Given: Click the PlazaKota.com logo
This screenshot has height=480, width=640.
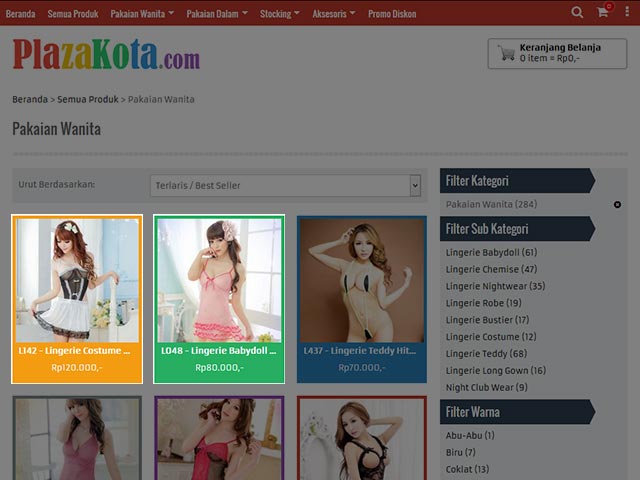Looking at the screenshot, I should [x=106, y=54].
